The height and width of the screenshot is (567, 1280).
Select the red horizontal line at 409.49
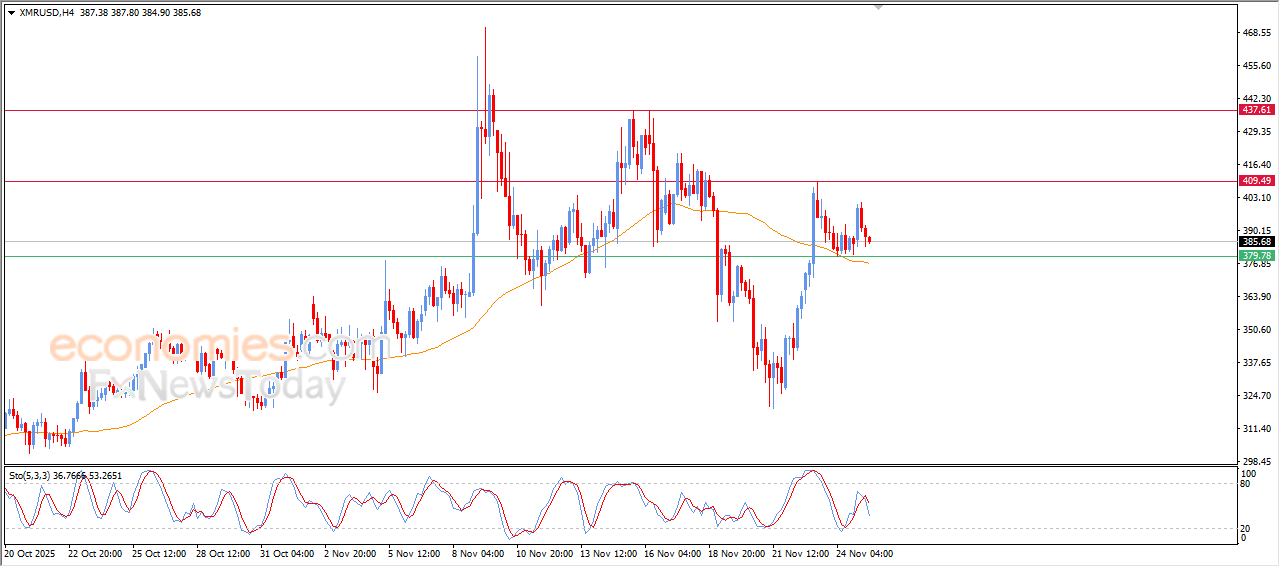(x=300, y=181)
